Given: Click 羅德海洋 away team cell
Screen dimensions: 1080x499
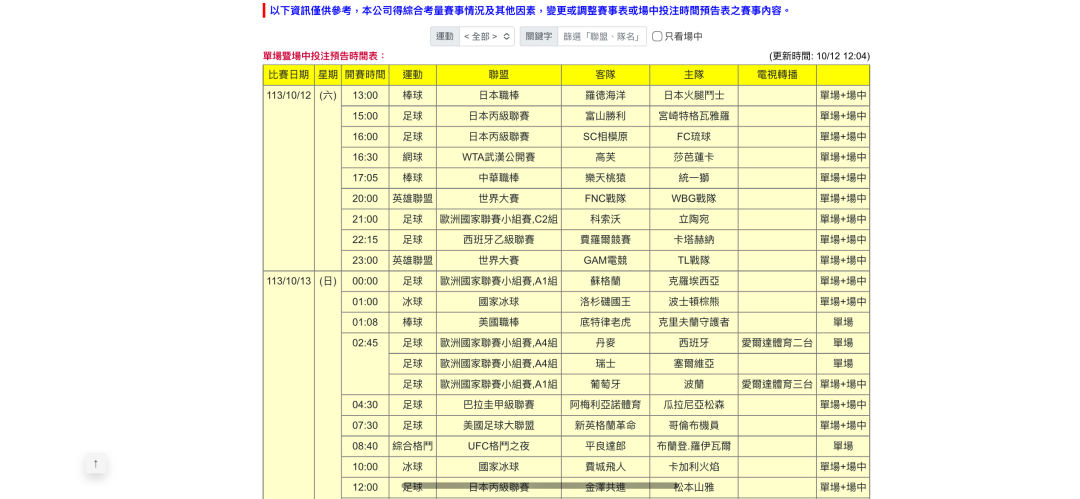Looking at the screenshot, I should (x=605, y=95).
